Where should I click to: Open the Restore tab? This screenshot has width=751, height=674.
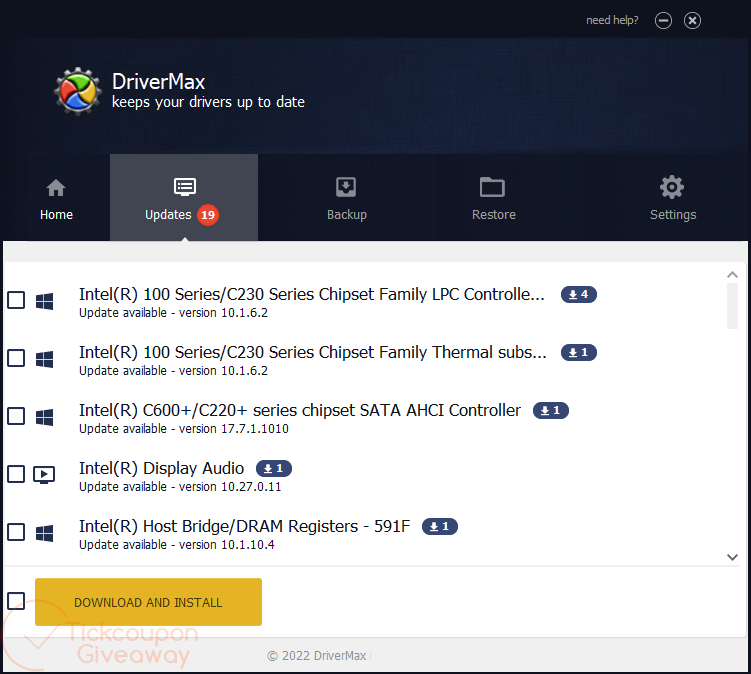(493, 198)
